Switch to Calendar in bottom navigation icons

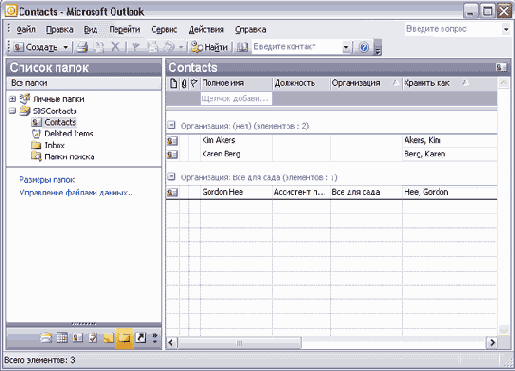point(62,338)
